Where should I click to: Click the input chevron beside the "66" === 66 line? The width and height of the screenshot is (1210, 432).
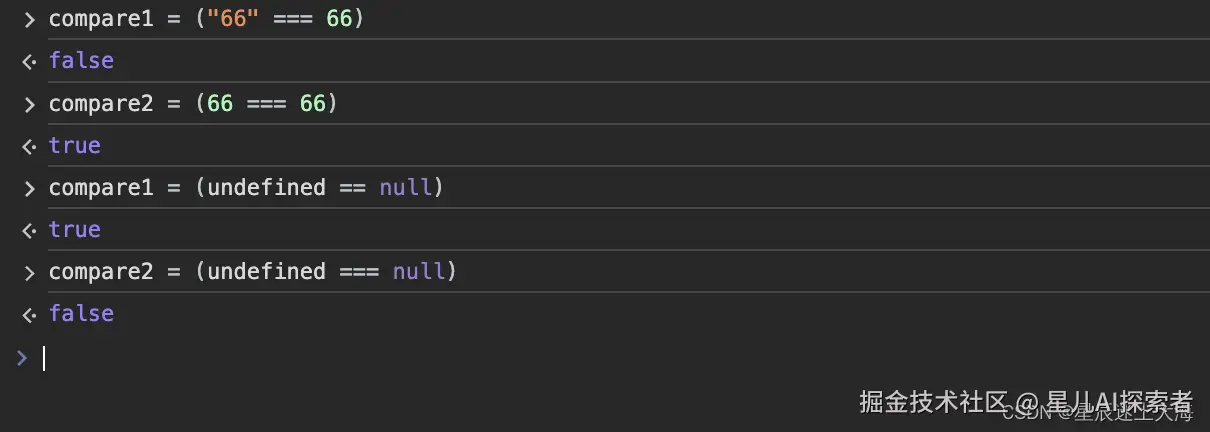(29, 19)
